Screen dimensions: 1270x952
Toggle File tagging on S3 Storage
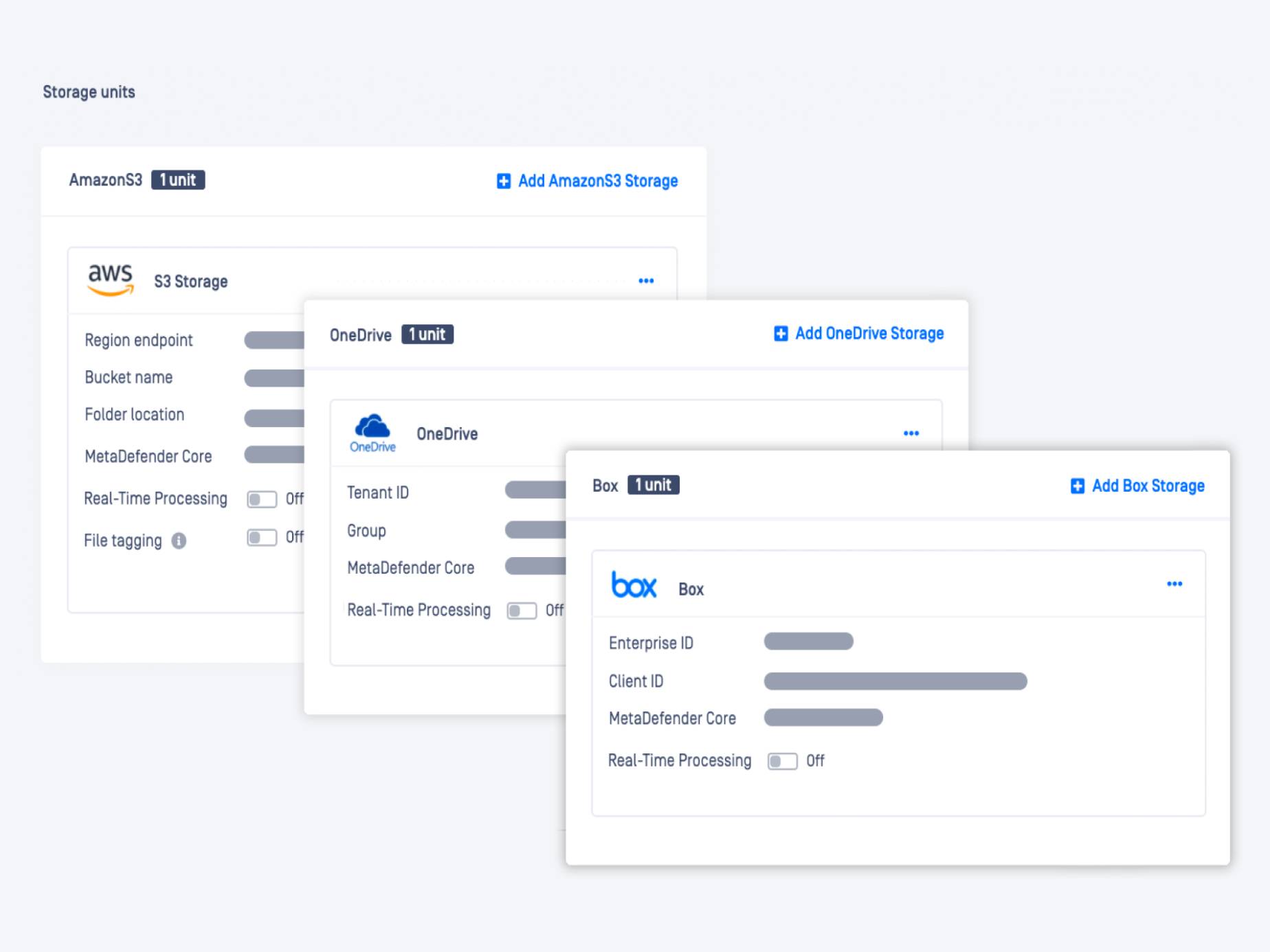pyautogui.click(x=262, y=539)
